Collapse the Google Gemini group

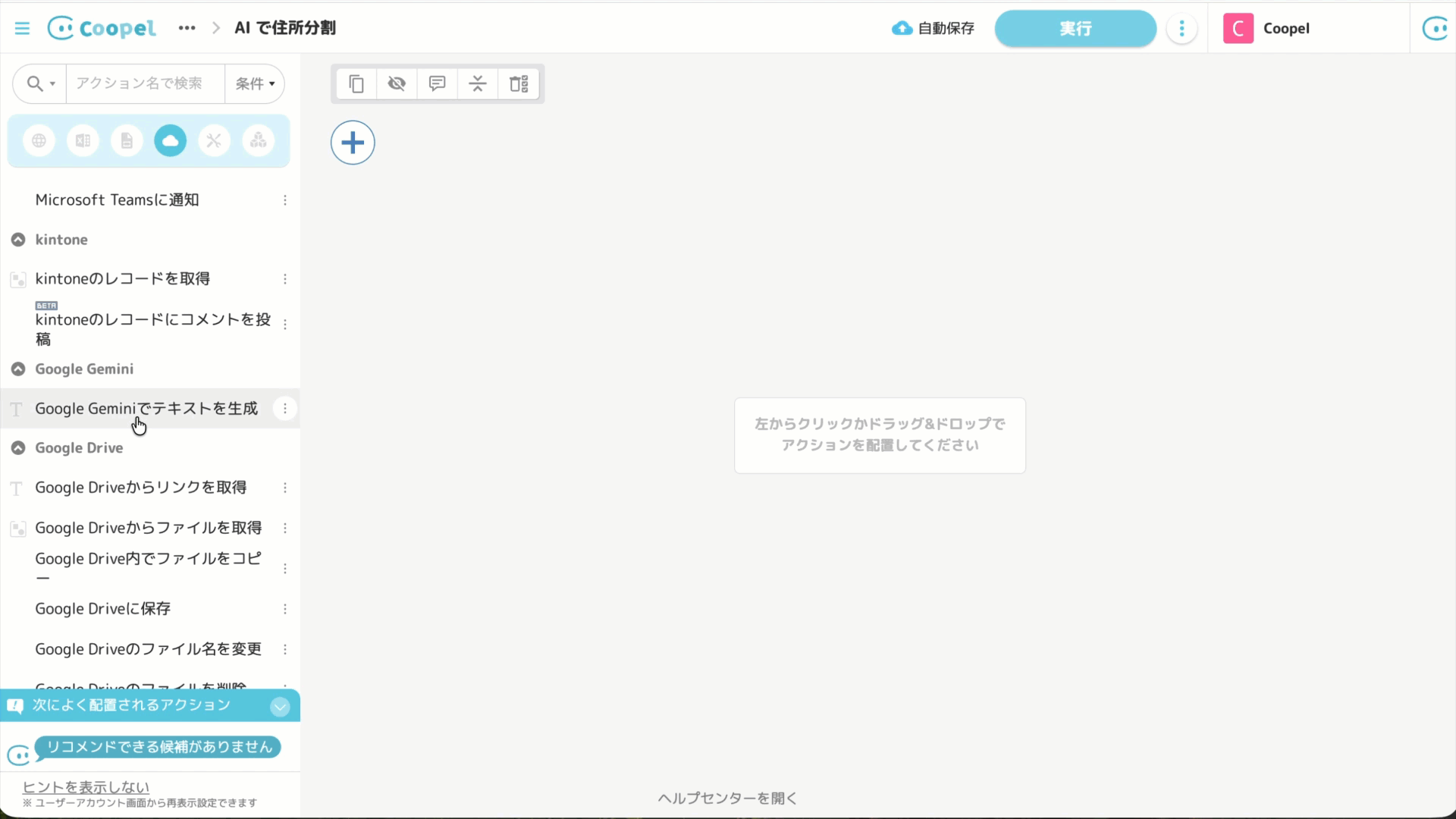pyautogui.click(x=18, y=369)
